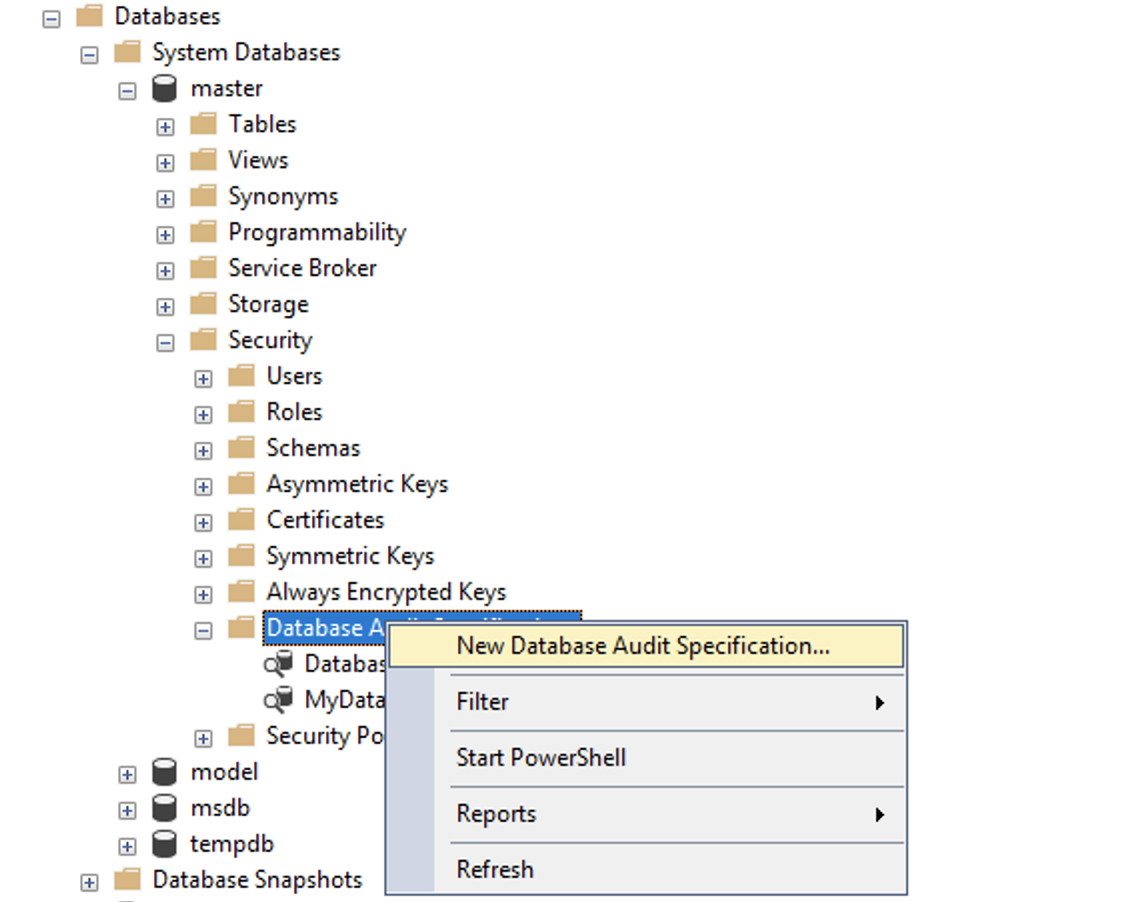The image size is (1136, 902).
Task: Expand the Always Encrypted Keys node
Action: pos(202,592)
